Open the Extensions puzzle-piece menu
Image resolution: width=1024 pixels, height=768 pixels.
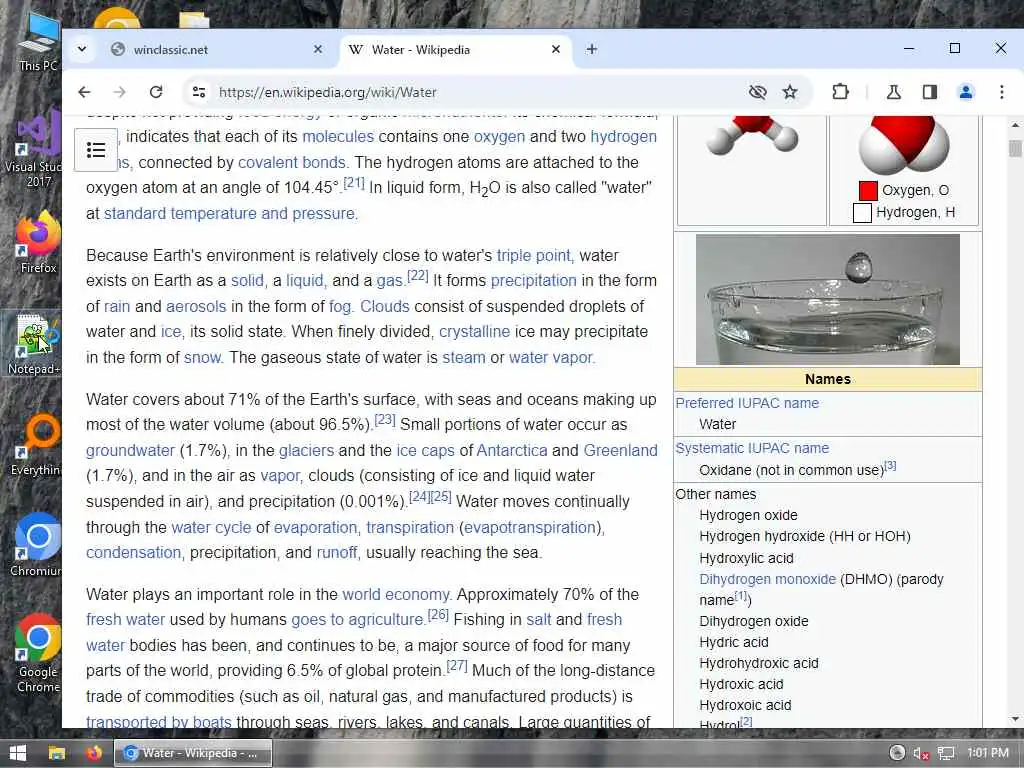pyautogui.click(x=840, y=92)
